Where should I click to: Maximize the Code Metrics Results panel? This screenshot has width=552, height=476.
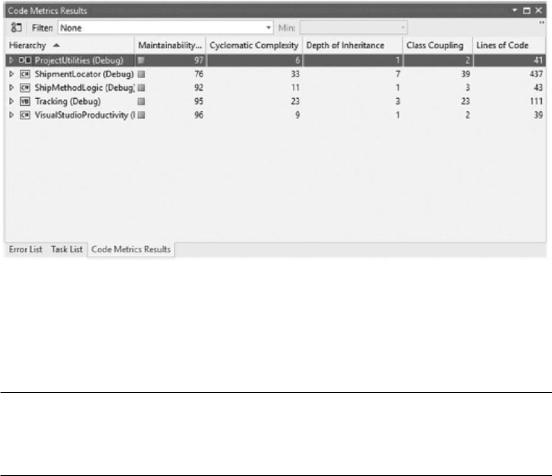[527, 11]
